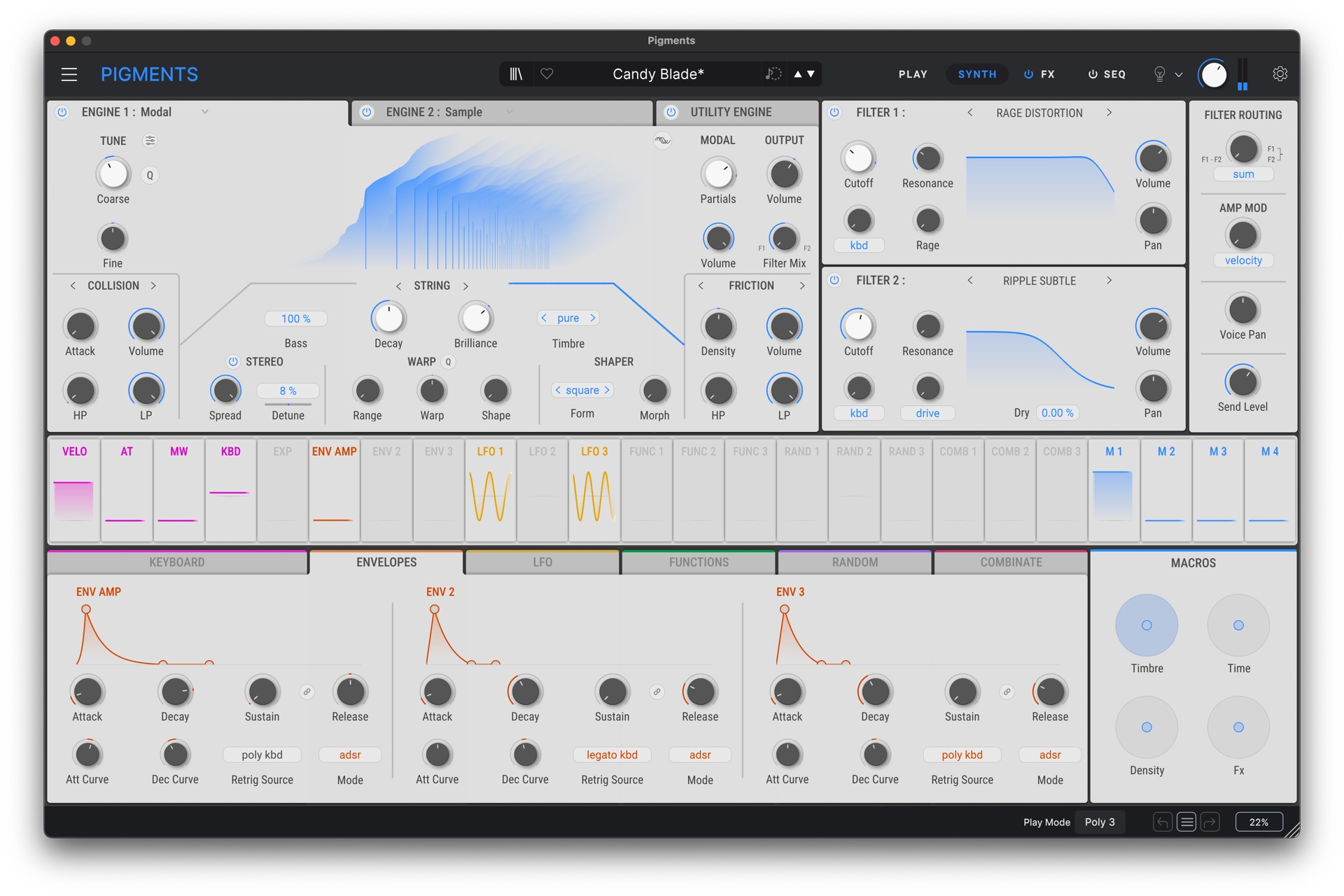Open the history list icon

tap(1186, 822)
